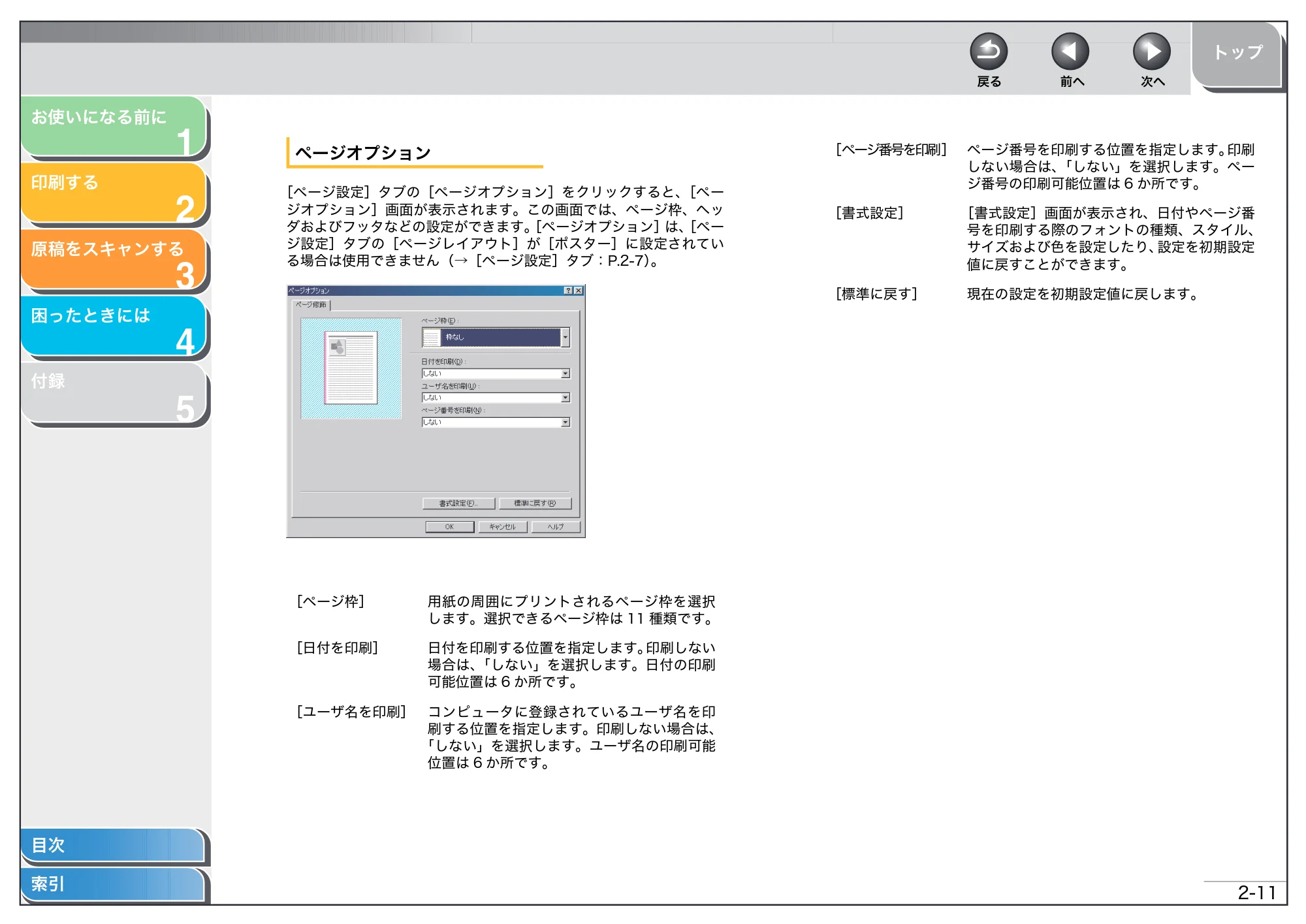Viewport: 1306px width, 924px height.
Task: Click the 標準に戻す button in the dialog
Action: click(x=535, y=503)
